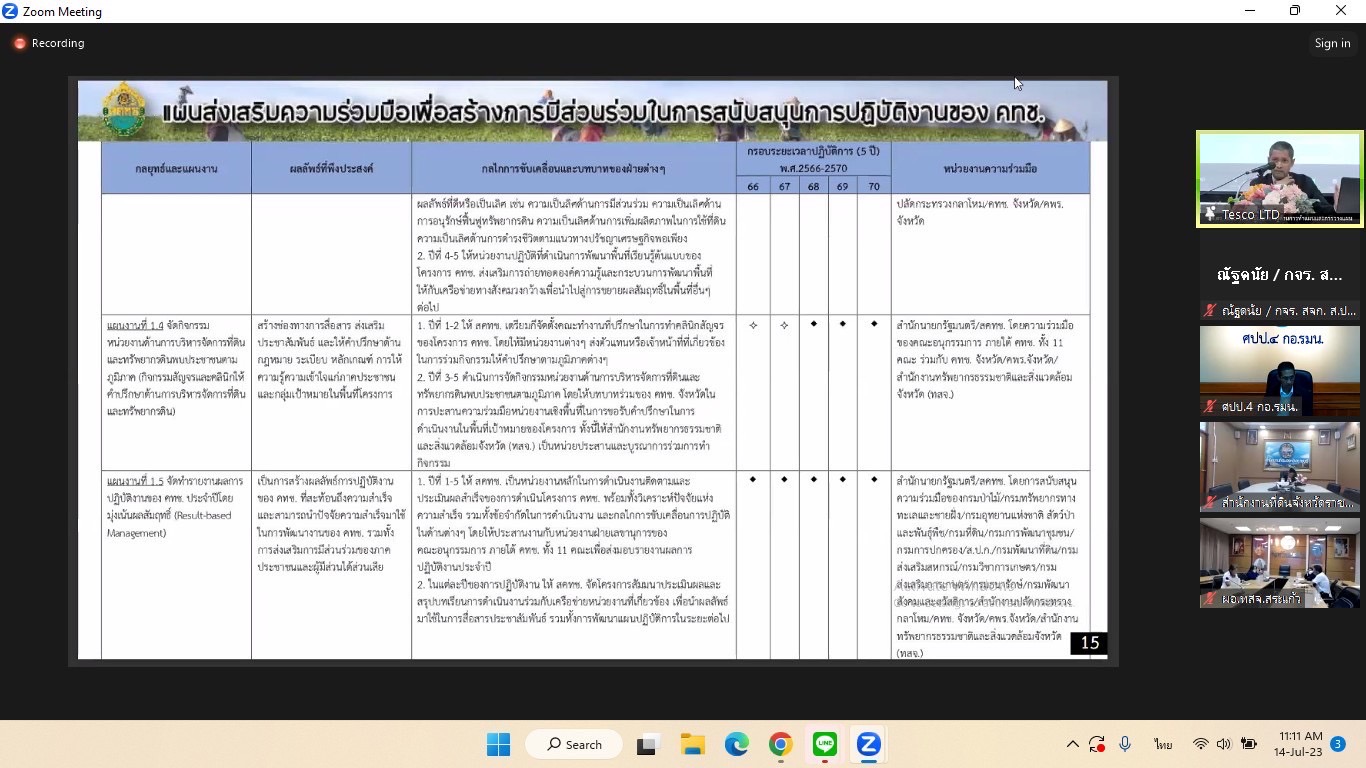Viewport: 1366px width, 768px height.
Task: Click the red Recording indicator icon
Action: click(x=19, y=43)
